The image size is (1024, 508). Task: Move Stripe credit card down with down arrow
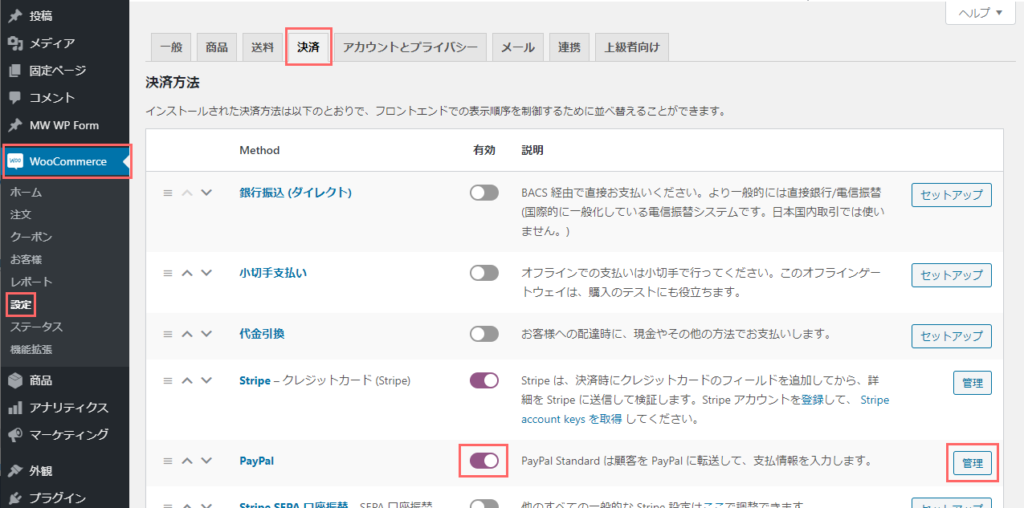206,380
